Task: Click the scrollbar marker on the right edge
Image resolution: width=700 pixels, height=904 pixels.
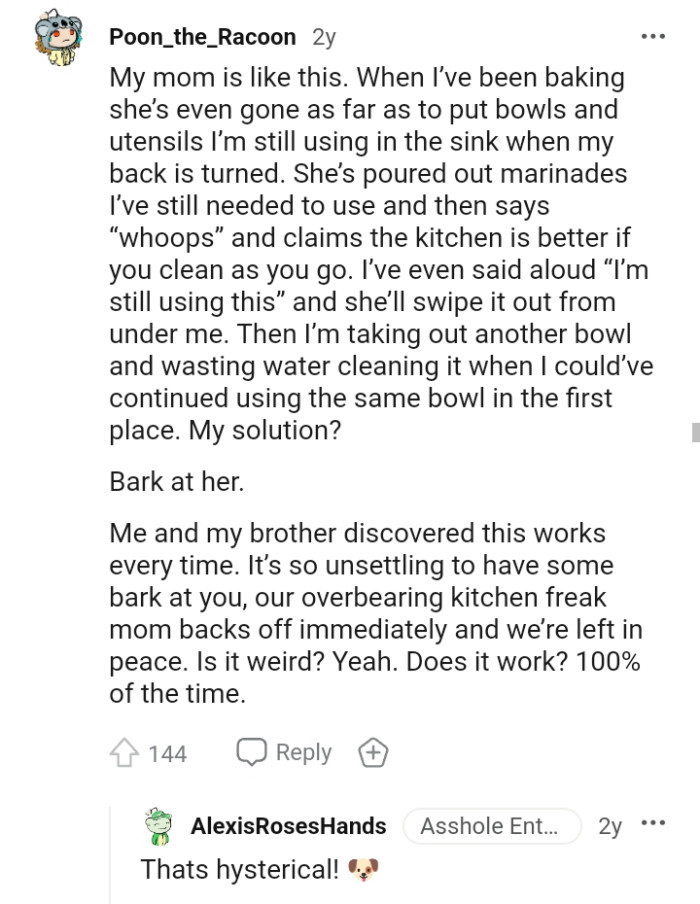Action: click(694, 432)
